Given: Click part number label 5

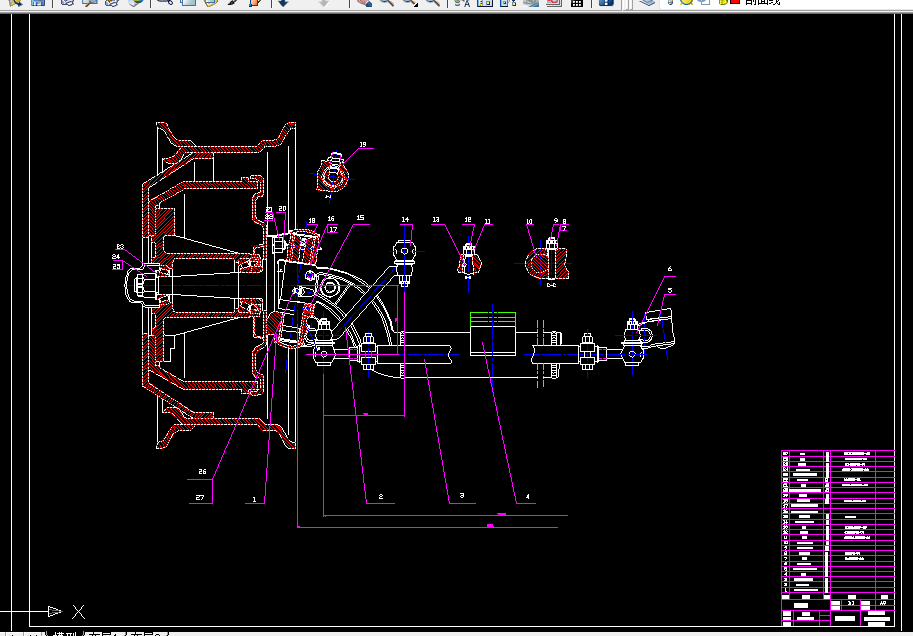Looking at the screenshot, I should tap(670, 290).
